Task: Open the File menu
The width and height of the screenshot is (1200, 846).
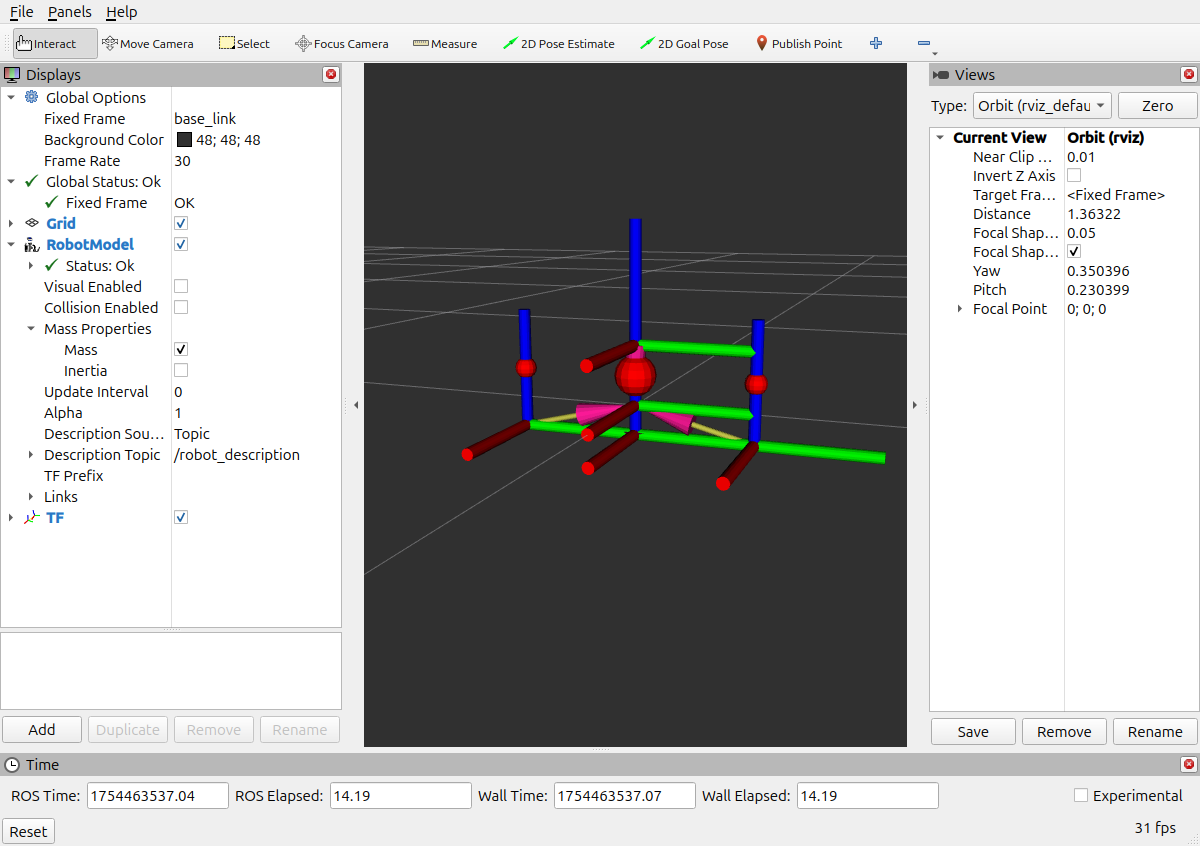Action: point(21,12)
